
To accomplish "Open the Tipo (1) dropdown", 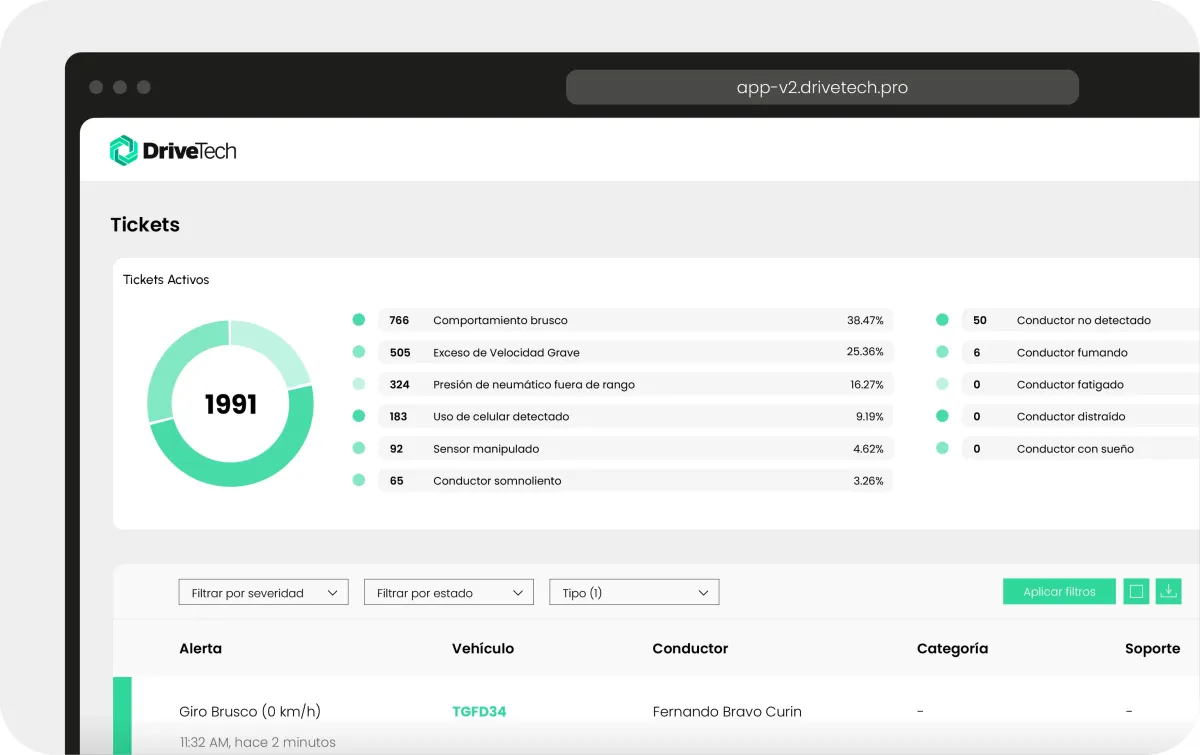I will pos(634,593).
